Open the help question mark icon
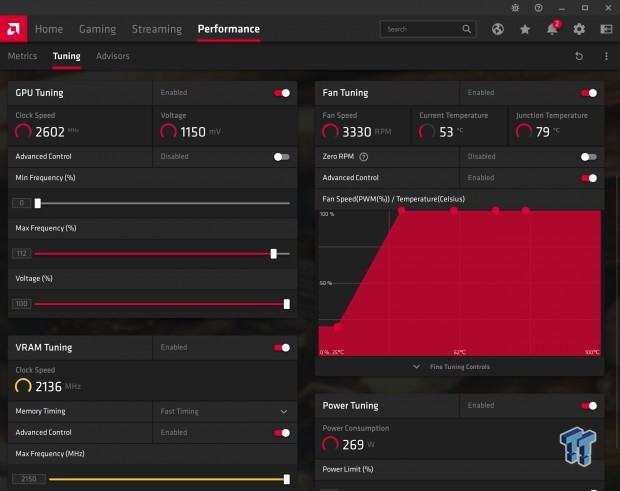Viewport: 620px width, 491px height. [539, 8]
